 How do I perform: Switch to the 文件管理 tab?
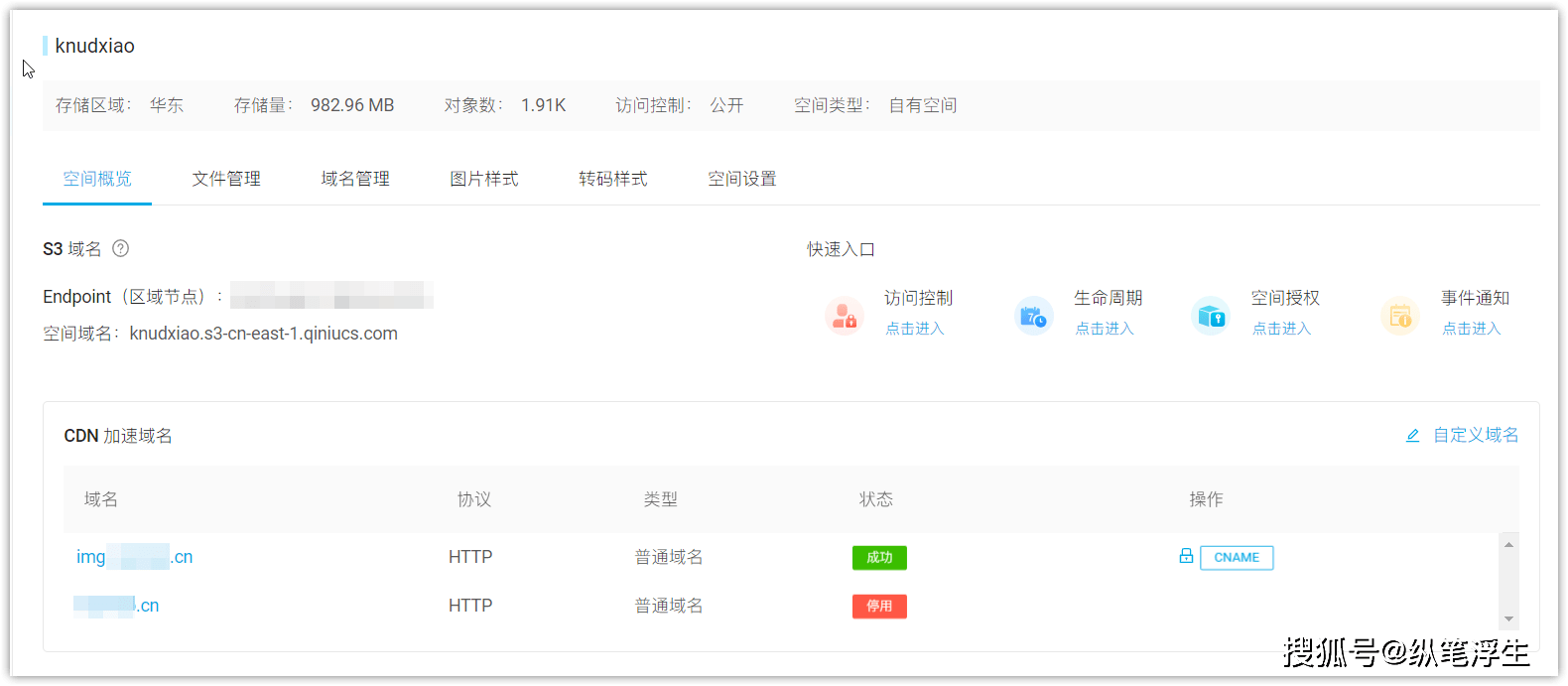coord(226,179)
